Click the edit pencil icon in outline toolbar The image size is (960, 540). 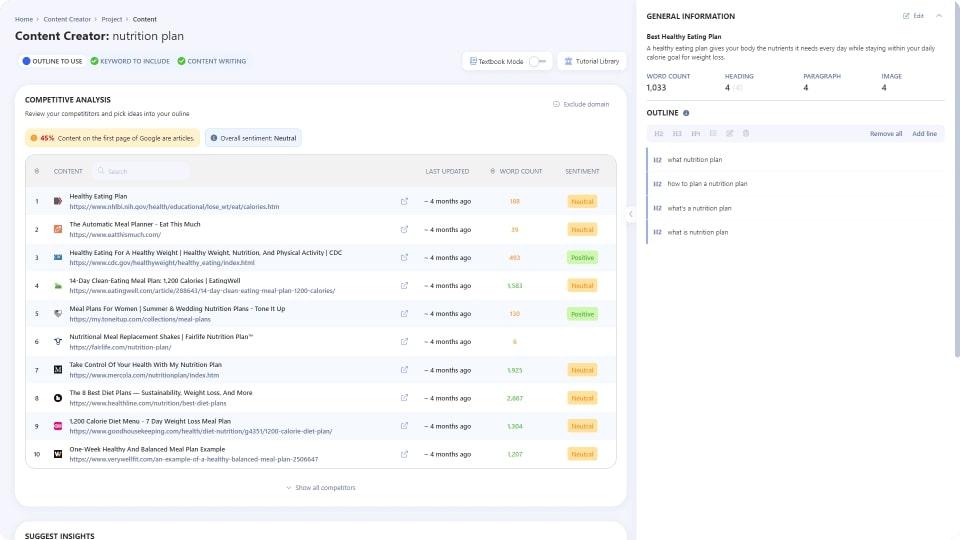(729, 133)
